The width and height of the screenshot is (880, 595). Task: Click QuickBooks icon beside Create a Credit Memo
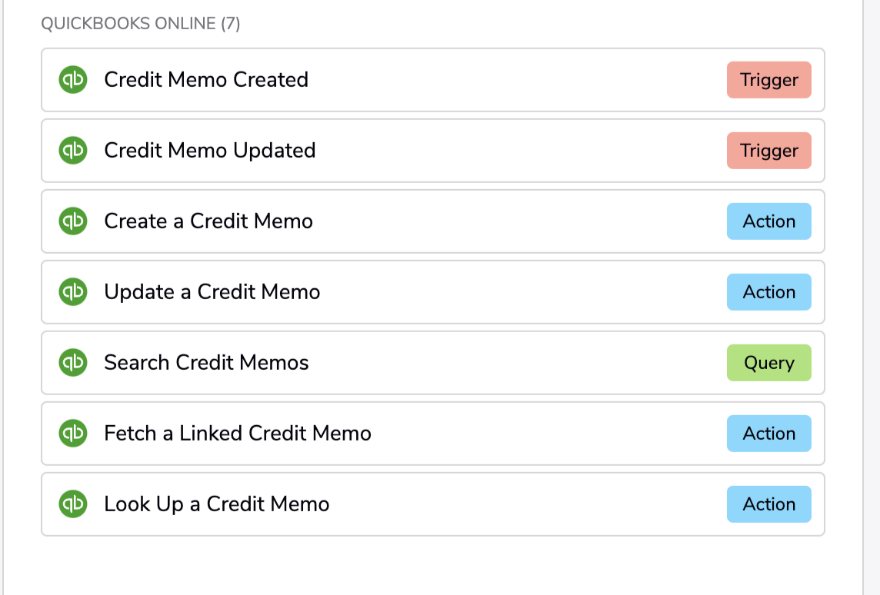[73, 221]
